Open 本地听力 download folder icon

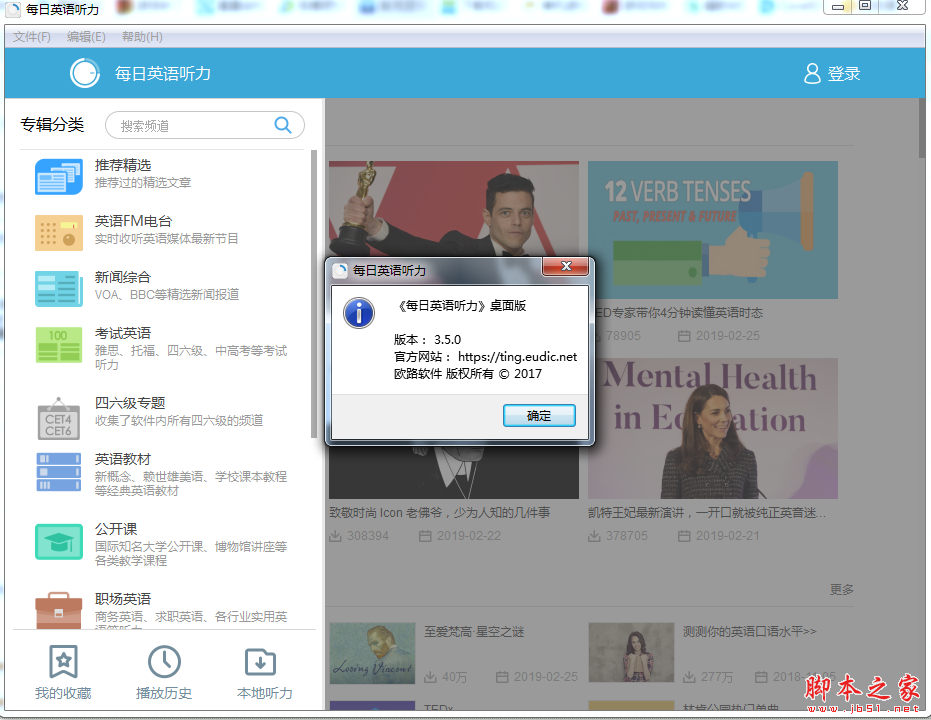pos(260,661)
